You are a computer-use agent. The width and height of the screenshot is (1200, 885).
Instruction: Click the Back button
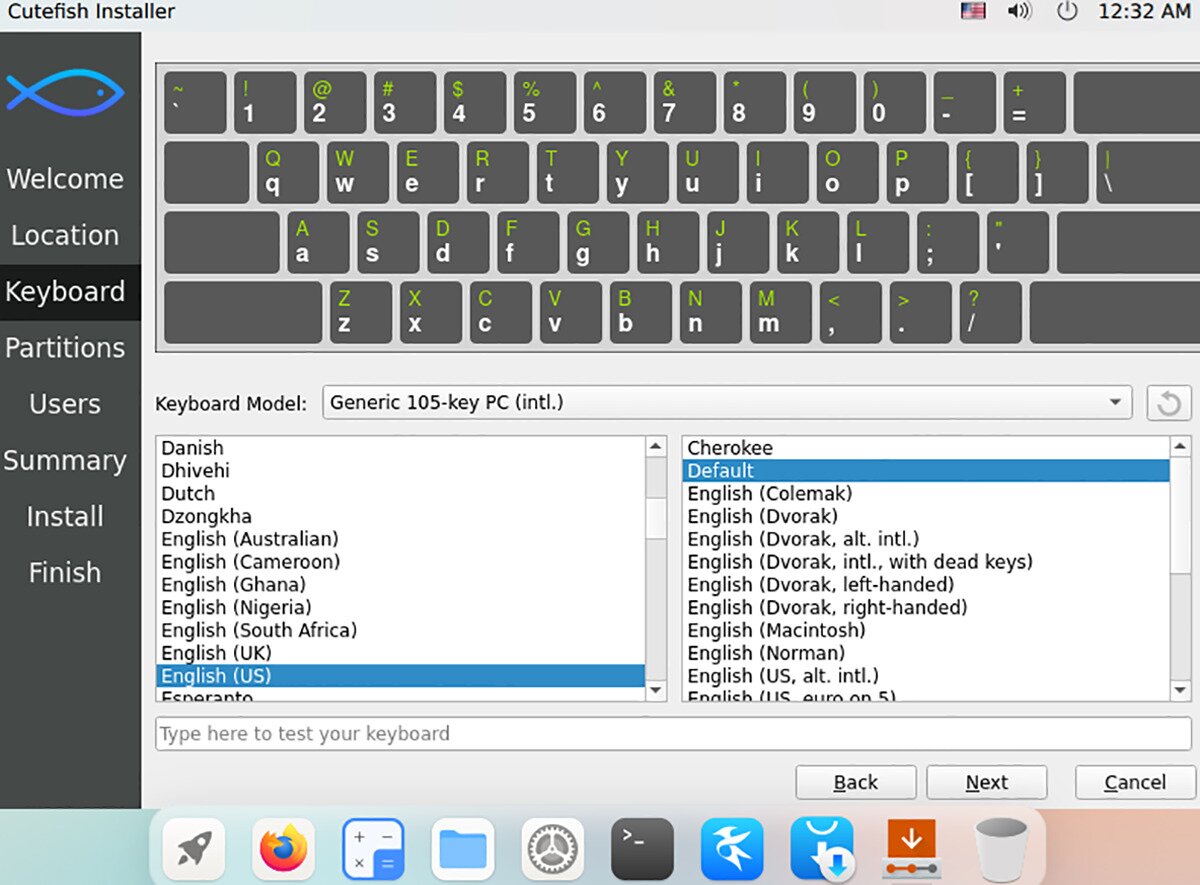[855, 782]
